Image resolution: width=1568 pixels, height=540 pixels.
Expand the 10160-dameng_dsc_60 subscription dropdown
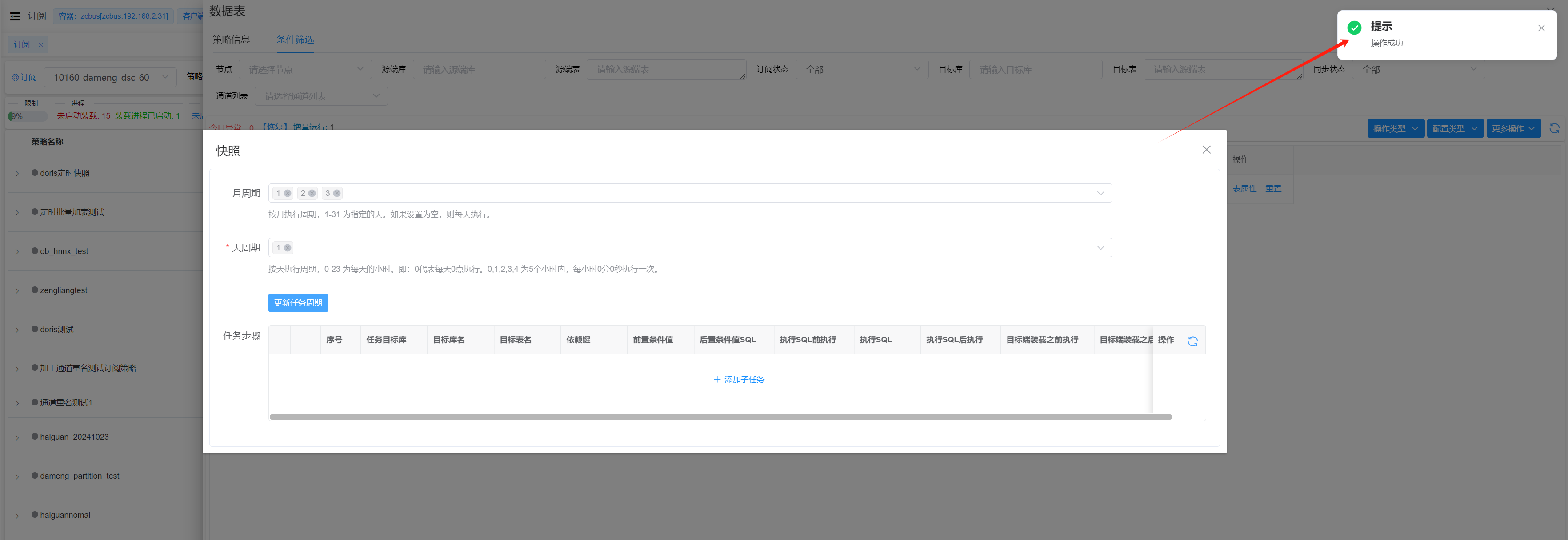point(165,77)
